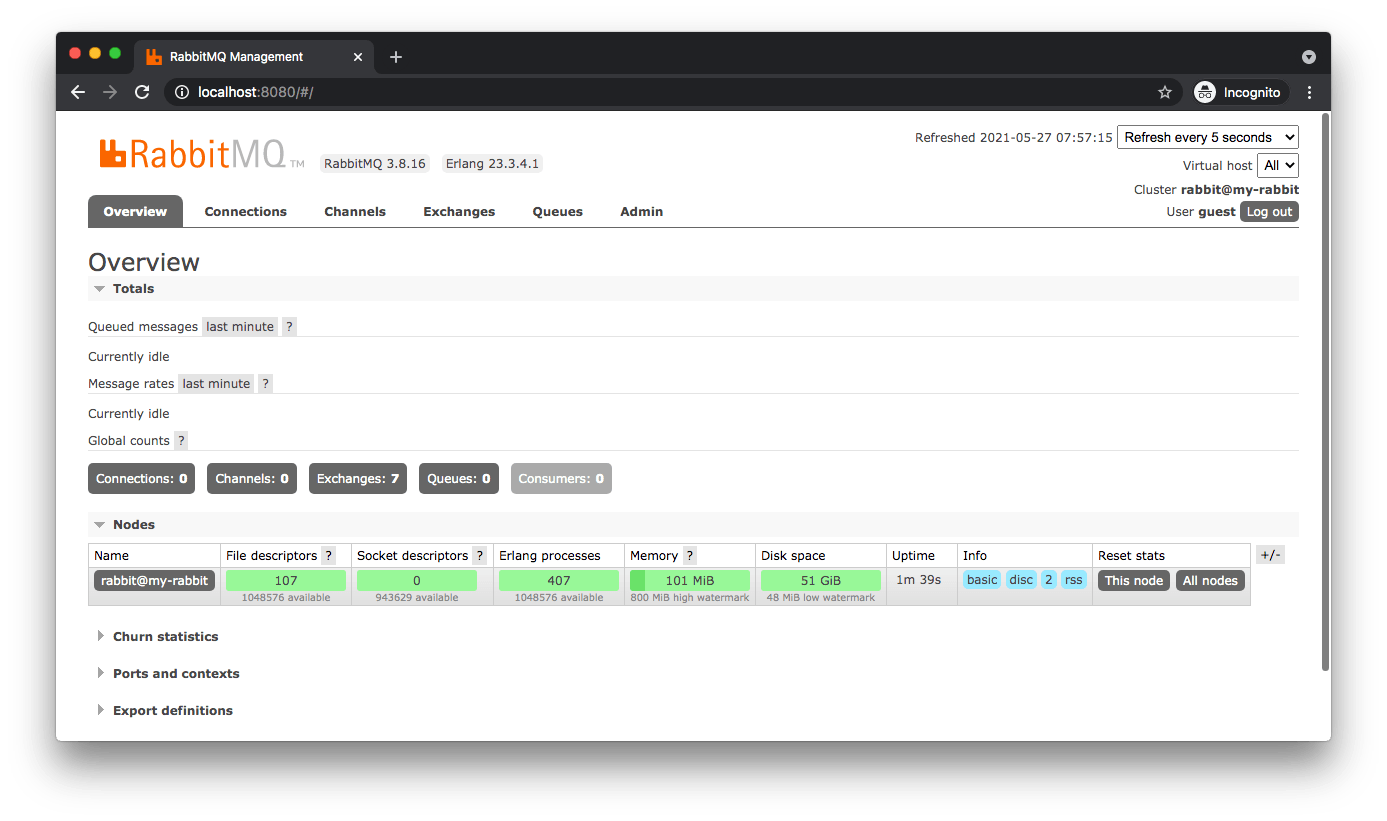Switch to the Queues tab
Screen dimensions: 1387x821
tap(557, 211)
